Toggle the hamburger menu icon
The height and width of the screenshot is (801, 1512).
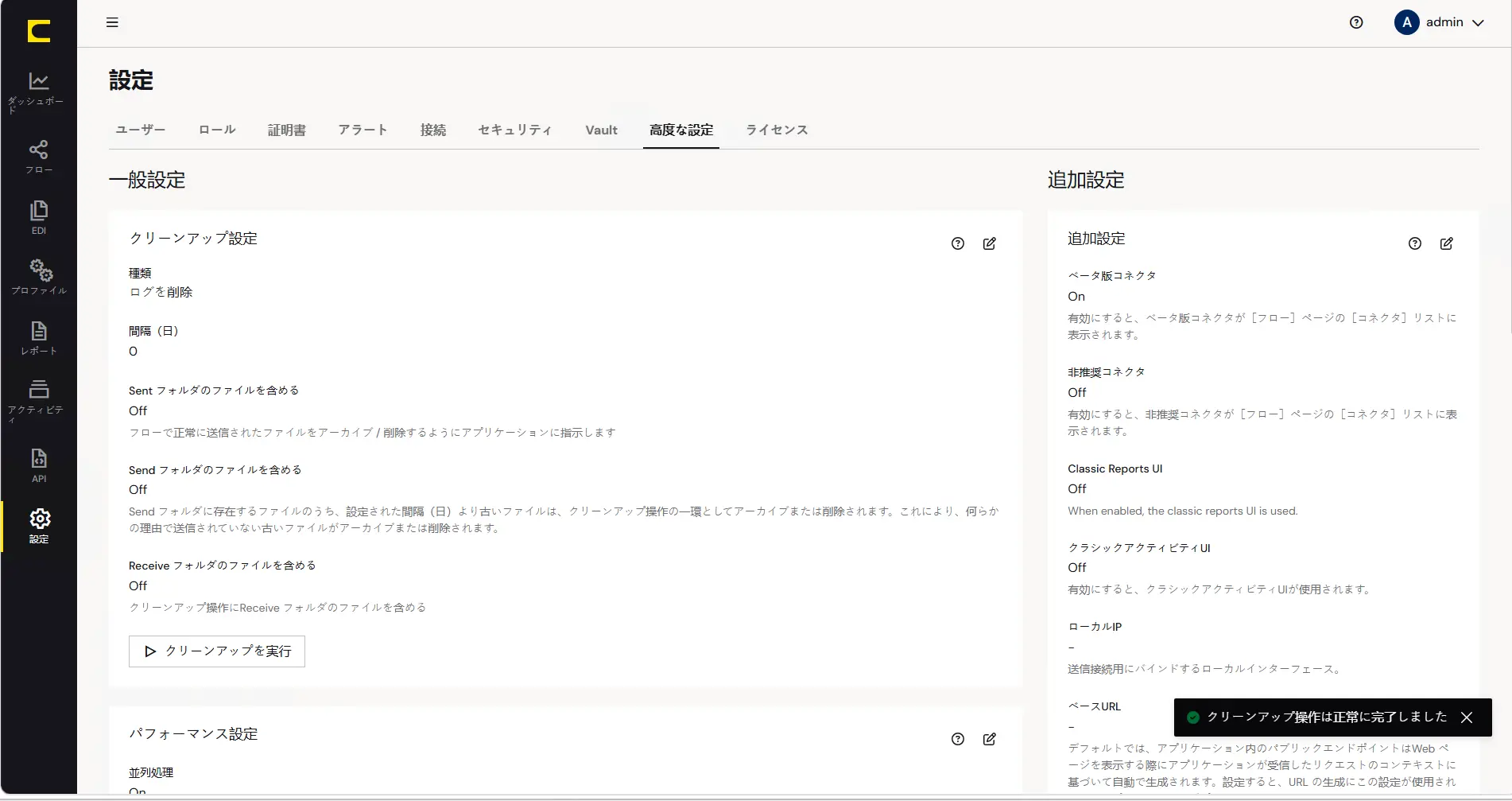click(112, 22)
